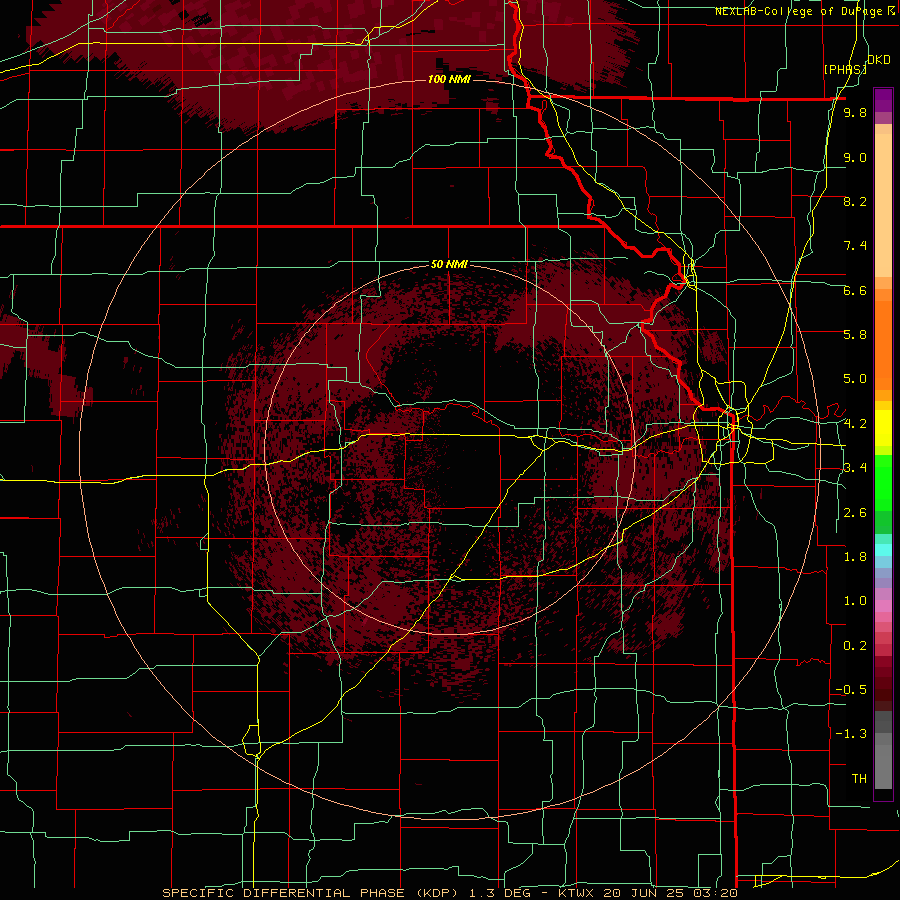Click the orange segment of the color bar
The width and height of the screenshot is (900, 900).
[883, 344]
